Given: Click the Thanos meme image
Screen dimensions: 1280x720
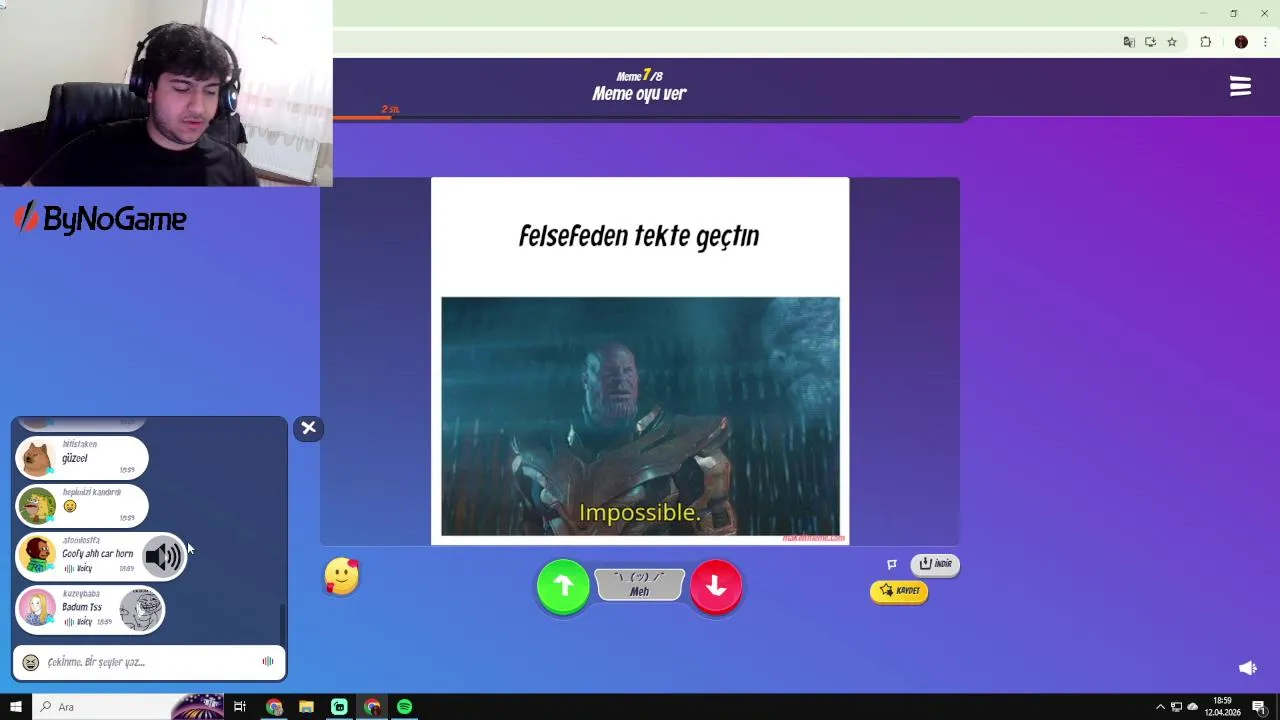Looking at the screenshot, I should [x=640, y=416].
